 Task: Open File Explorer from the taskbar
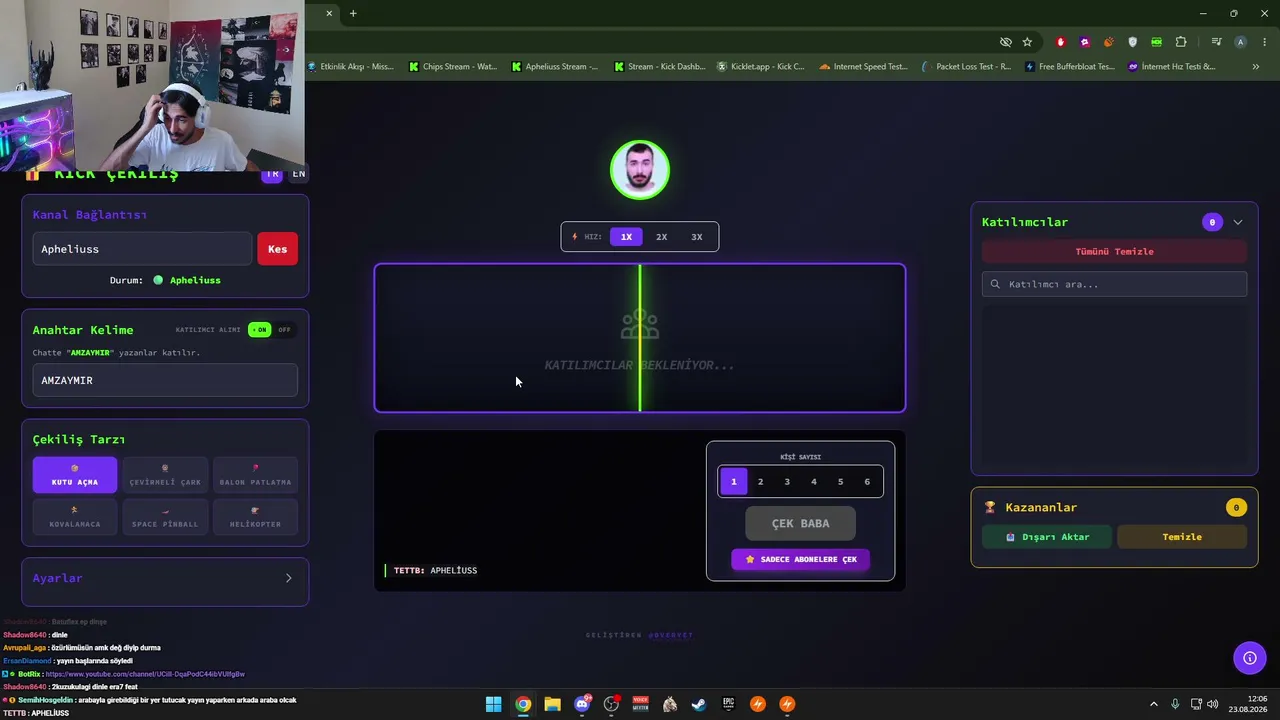click(x=552, y=704)
